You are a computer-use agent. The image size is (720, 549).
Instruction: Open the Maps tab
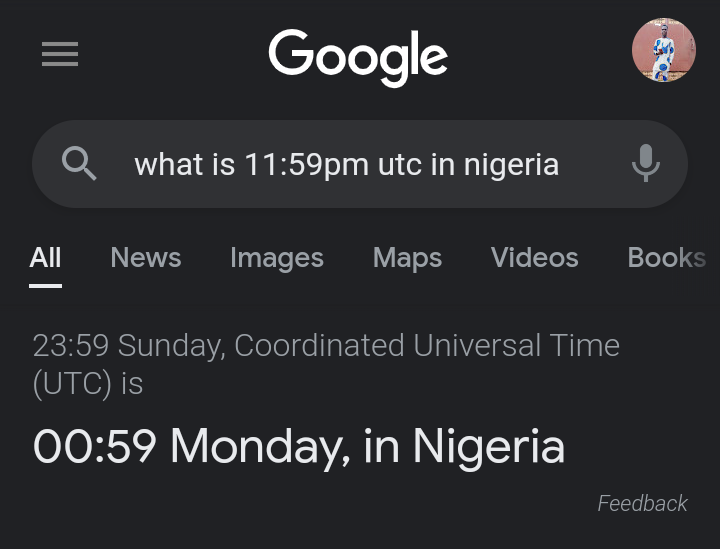coord(407,258)
